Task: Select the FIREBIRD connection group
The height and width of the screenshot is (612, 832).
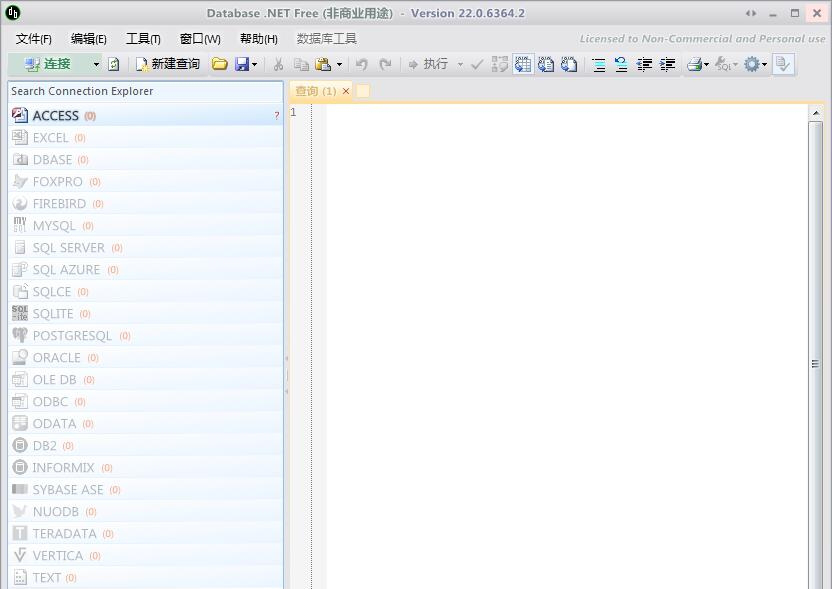Action: click(x=145, y=203)
